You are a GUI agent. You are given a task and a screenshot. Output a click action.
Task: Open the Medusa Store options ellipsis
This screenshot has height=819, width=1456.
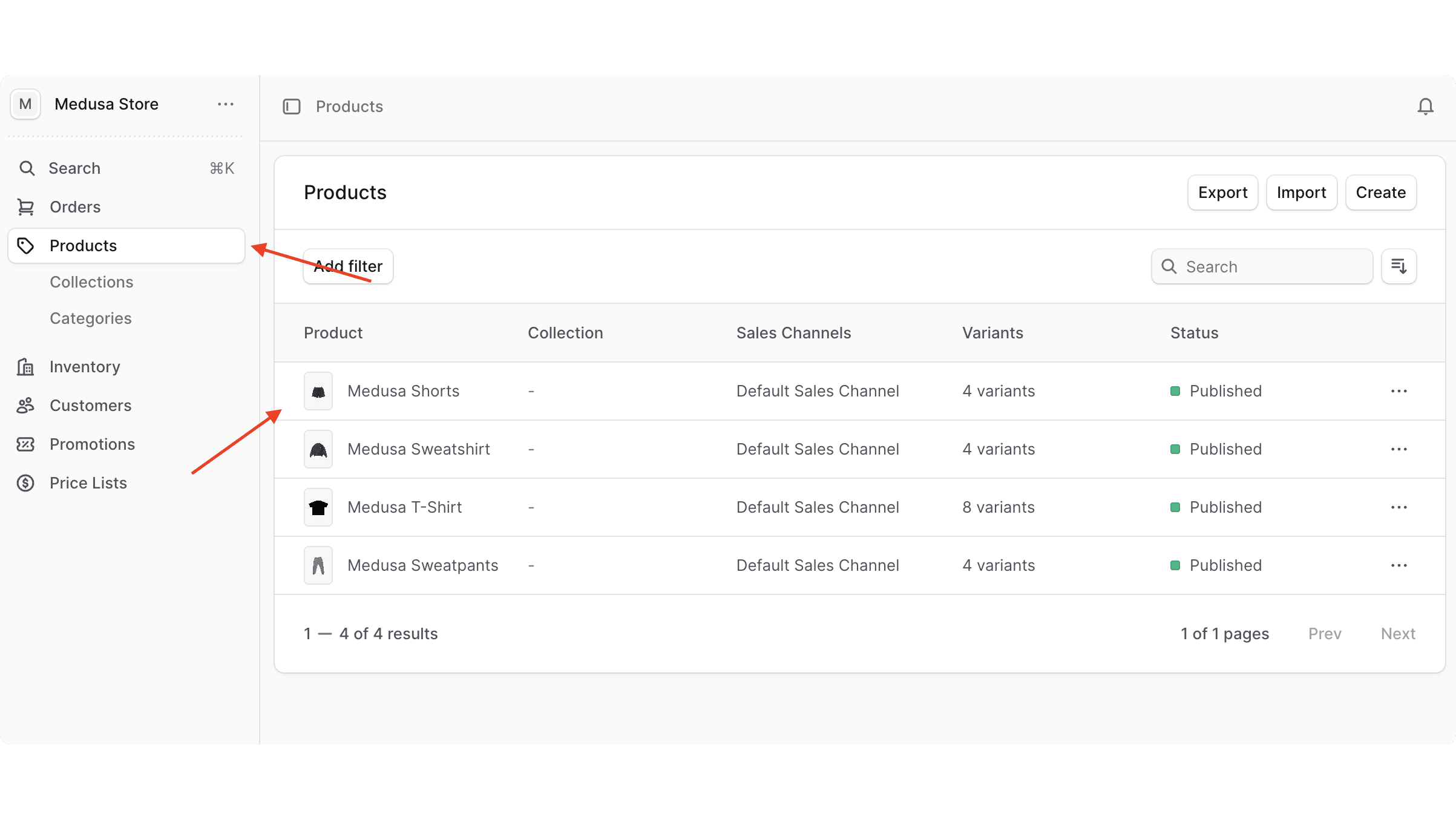point(225,104)
